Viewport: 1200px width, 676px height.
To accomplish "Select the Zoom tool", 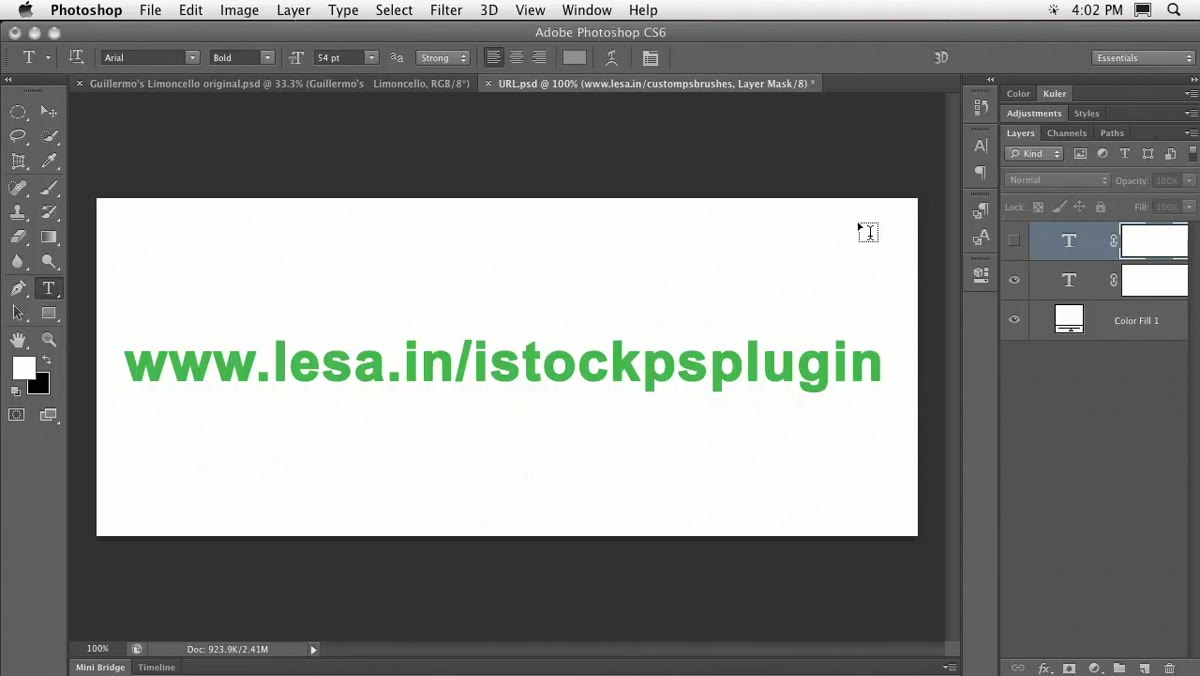I will (x=49, y=341).
